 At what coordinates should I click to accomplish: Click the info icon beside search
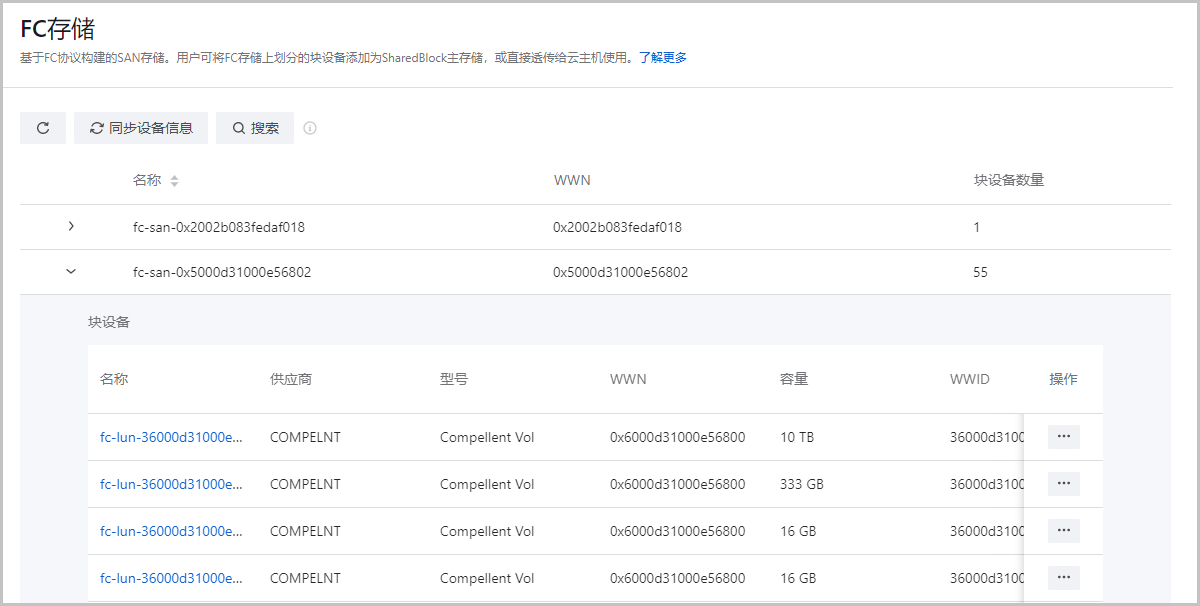click(x=310, y=128)
